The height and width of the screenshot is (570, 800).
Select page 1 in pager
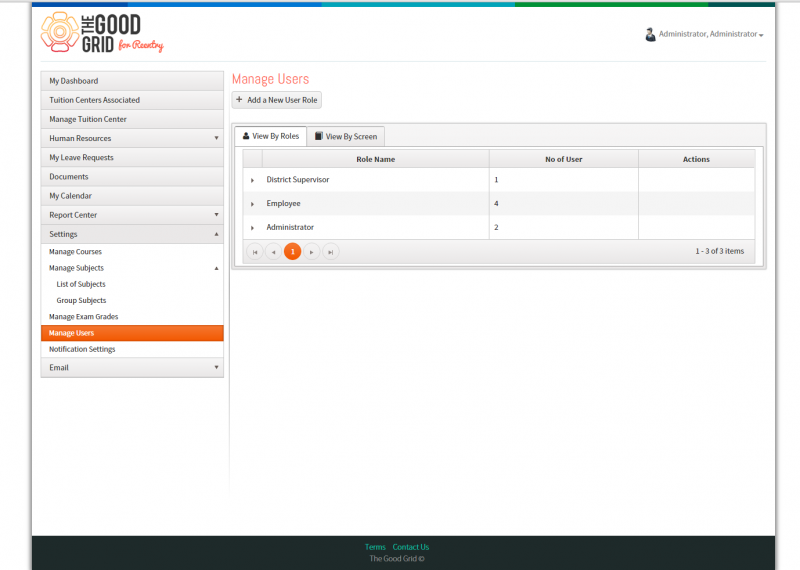click(x=292, y=252)
